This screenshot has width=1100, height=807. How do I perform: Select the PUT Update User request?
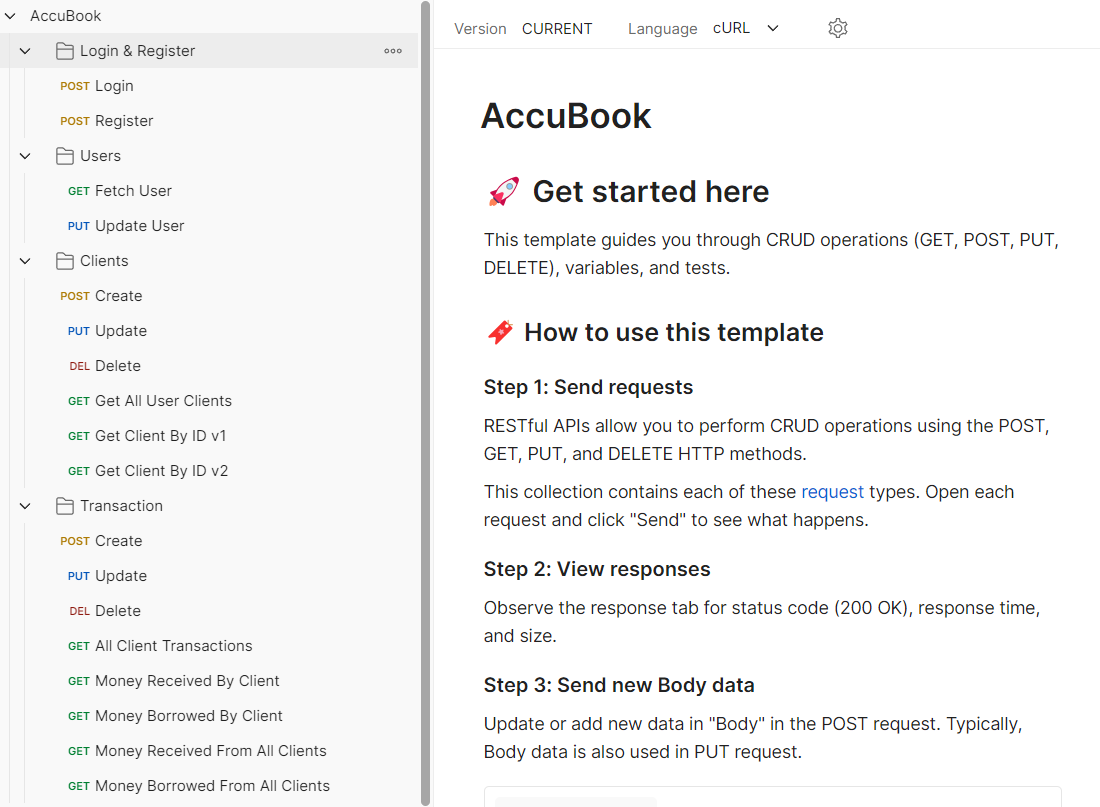pyautogui.click(x=139, y=226)
